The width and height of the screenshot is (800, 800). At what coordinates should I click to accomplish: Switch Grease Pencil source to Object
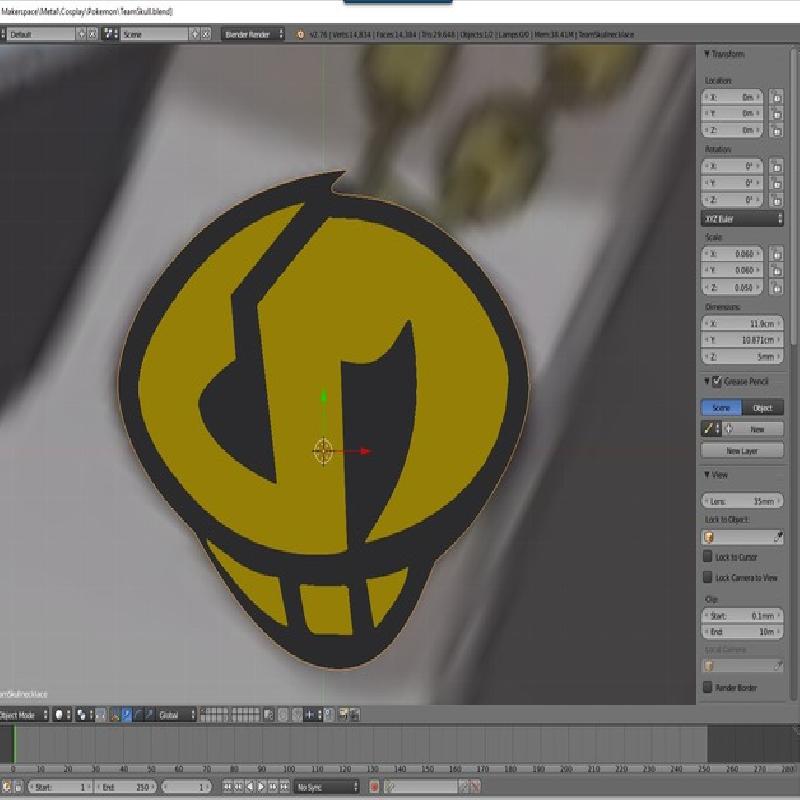point(763,408)
